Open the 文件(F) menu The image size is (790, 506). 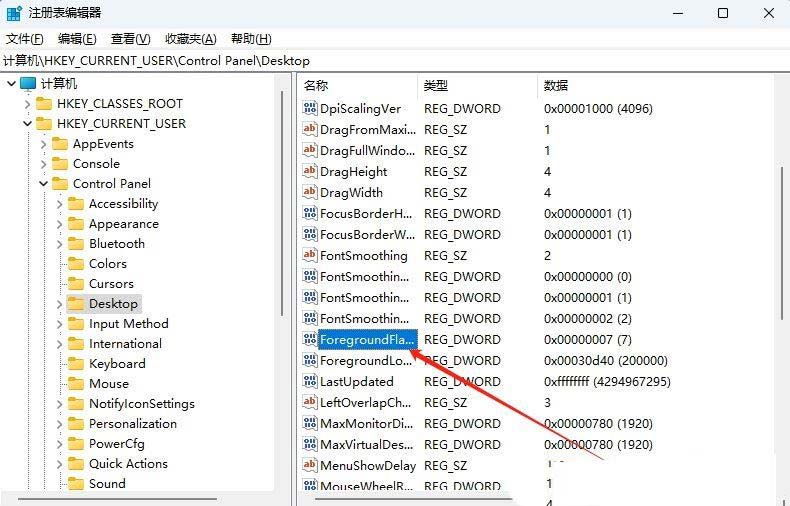[x=25, y=39]
